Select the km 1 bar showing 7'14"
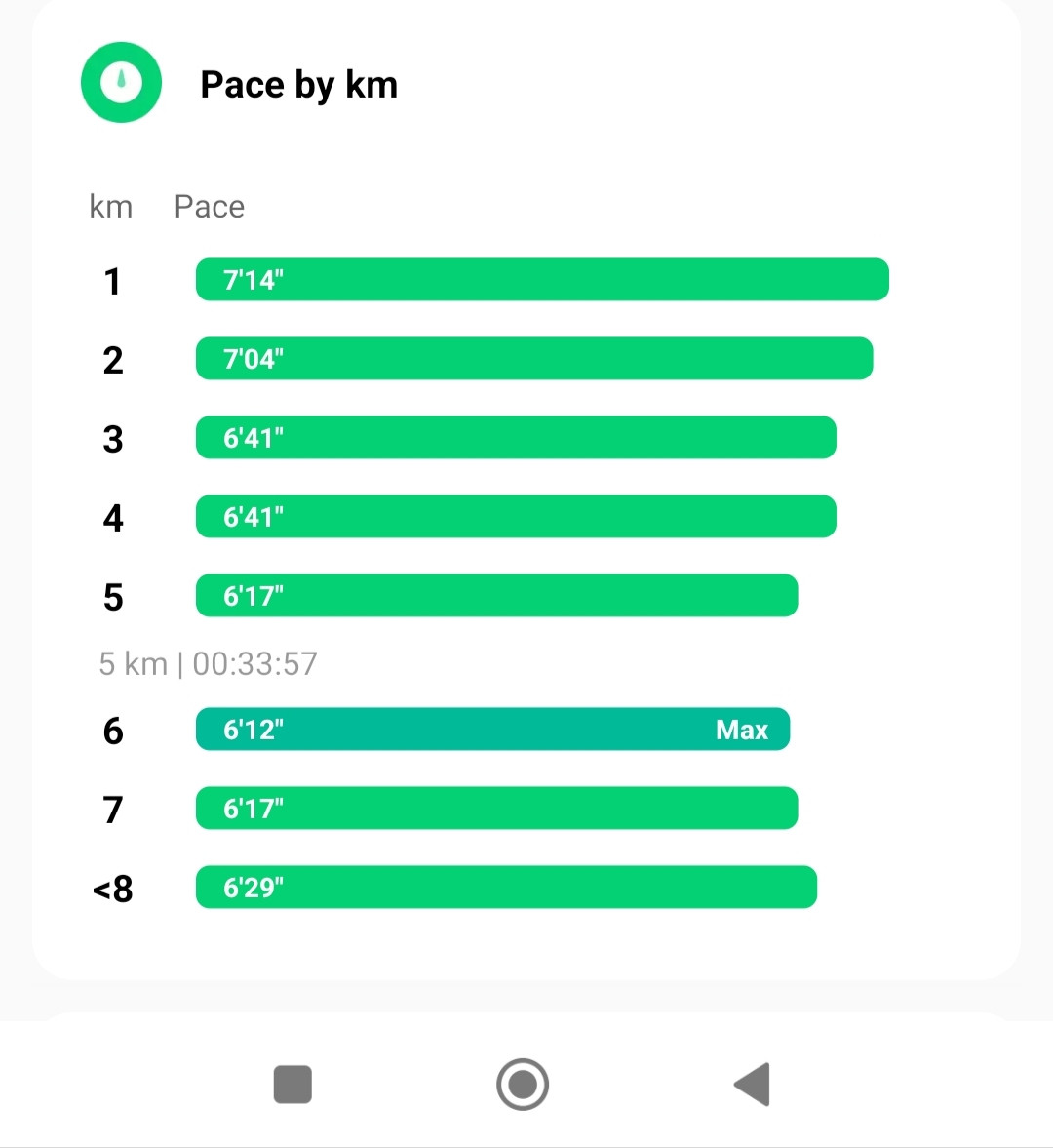This screenshot has height=1148, width=1053. coord(542,279)
